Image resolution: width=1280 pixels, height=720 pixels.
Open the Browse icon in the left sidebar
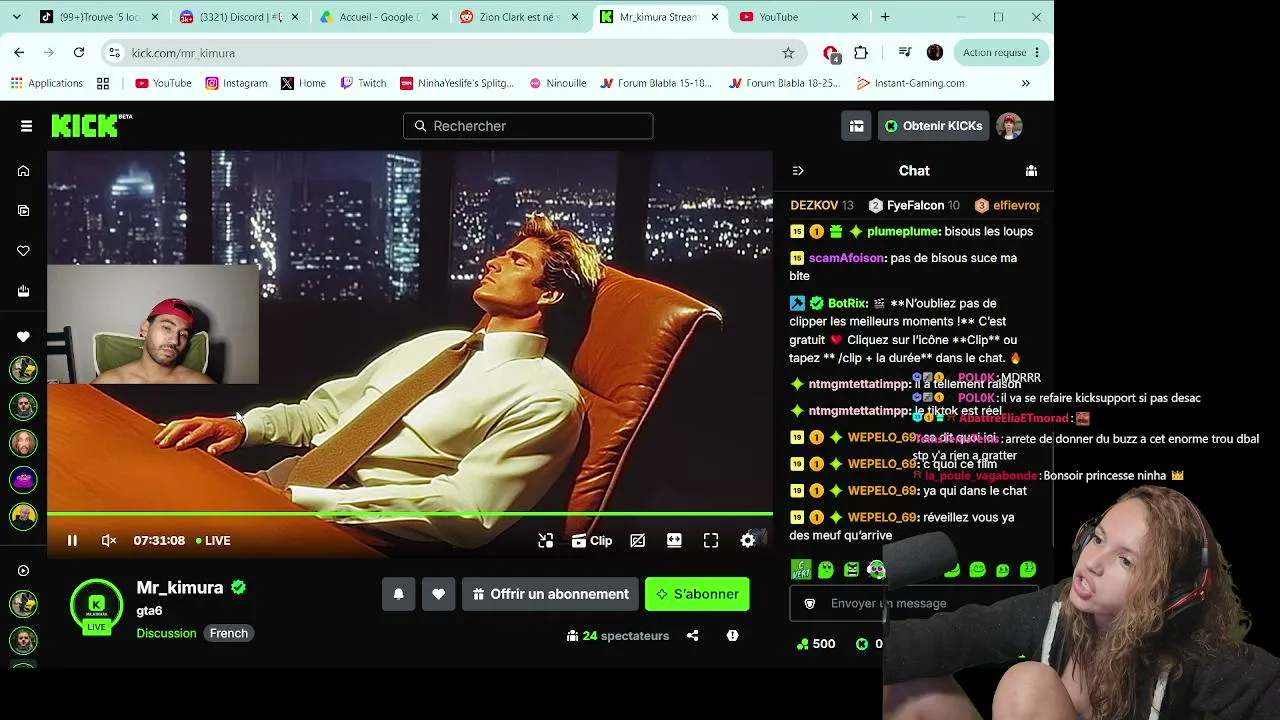click(23, 211)
